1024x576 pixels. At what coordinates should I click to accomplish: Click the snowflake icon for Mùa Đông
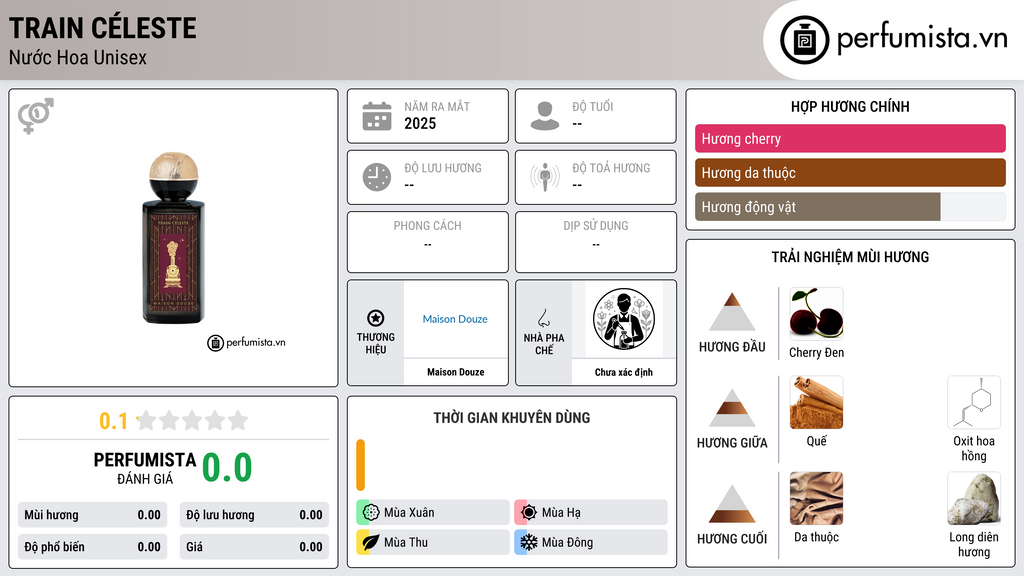coord(528,542)
